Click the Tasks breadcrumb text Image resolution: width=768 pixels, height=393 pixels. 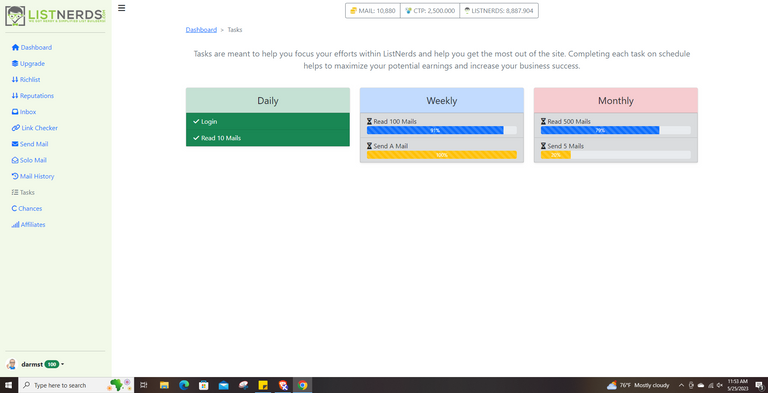[x=235, y=30]
